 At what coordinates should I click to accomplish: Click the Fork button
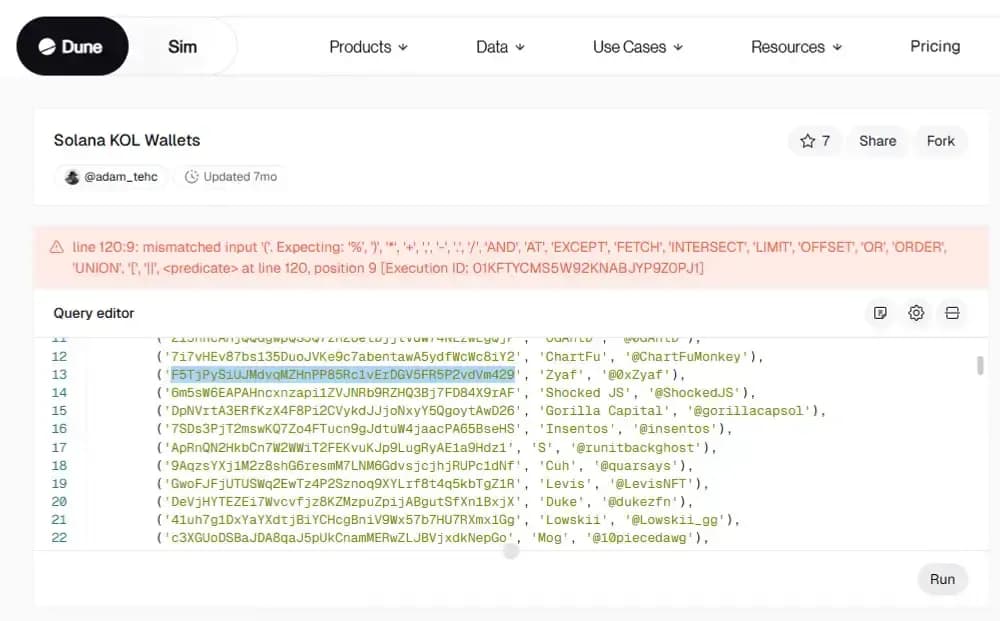940,141
